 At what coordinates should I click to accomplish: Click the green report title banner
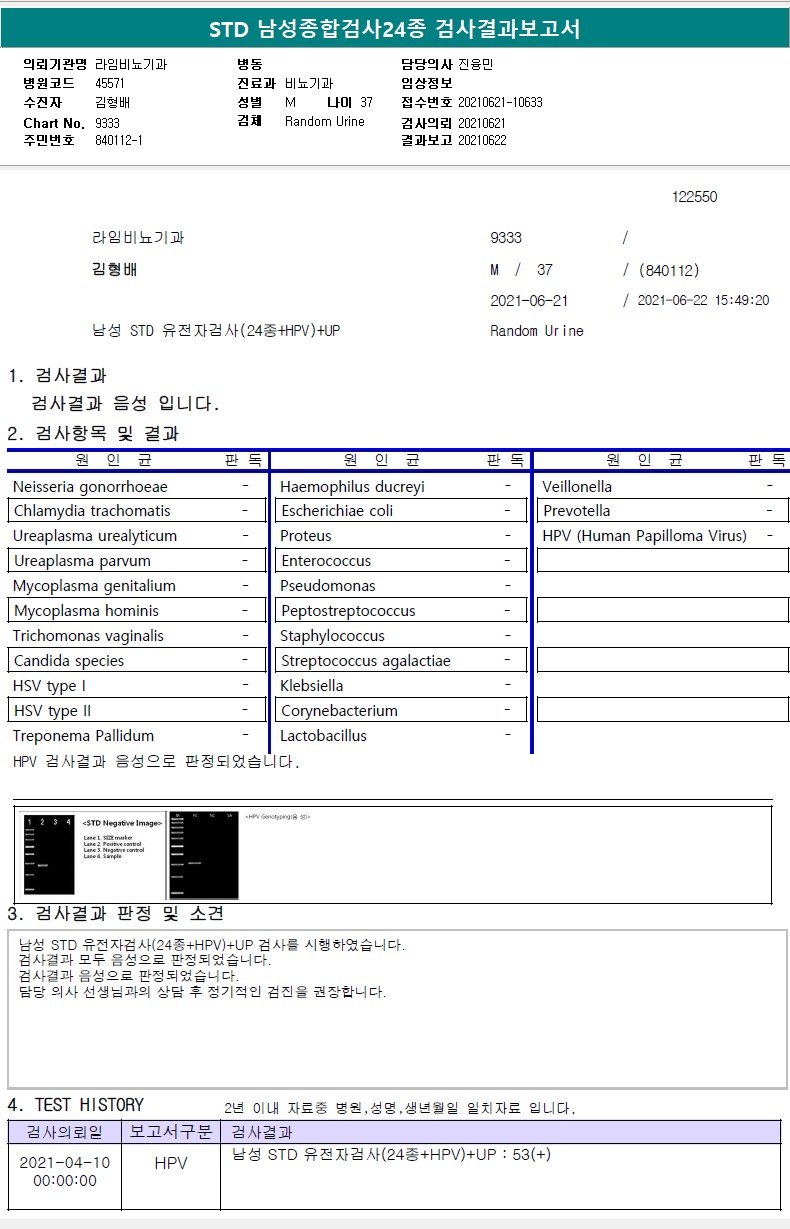pos(395,28)
